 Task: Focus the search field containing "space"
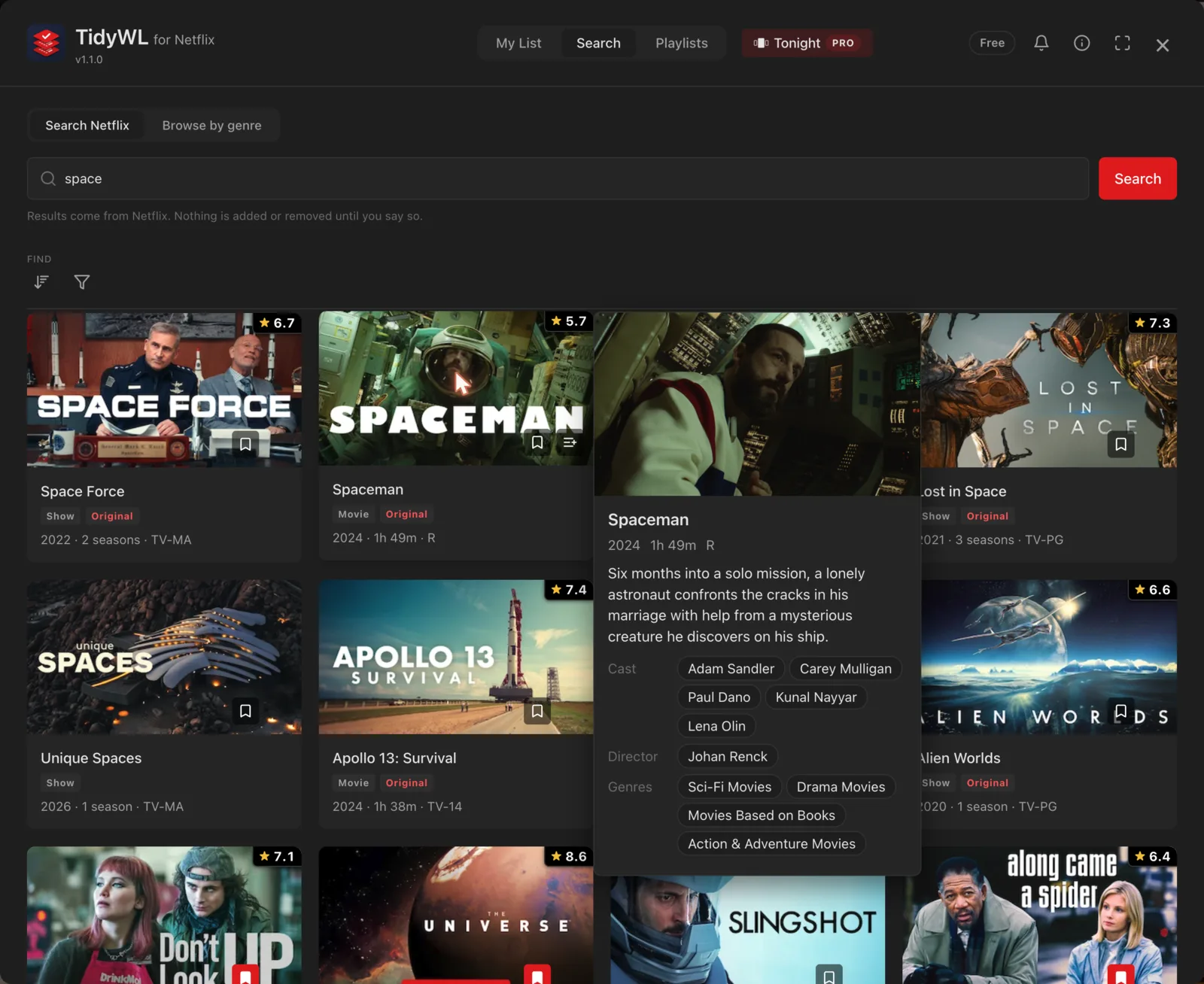[558, 178]
